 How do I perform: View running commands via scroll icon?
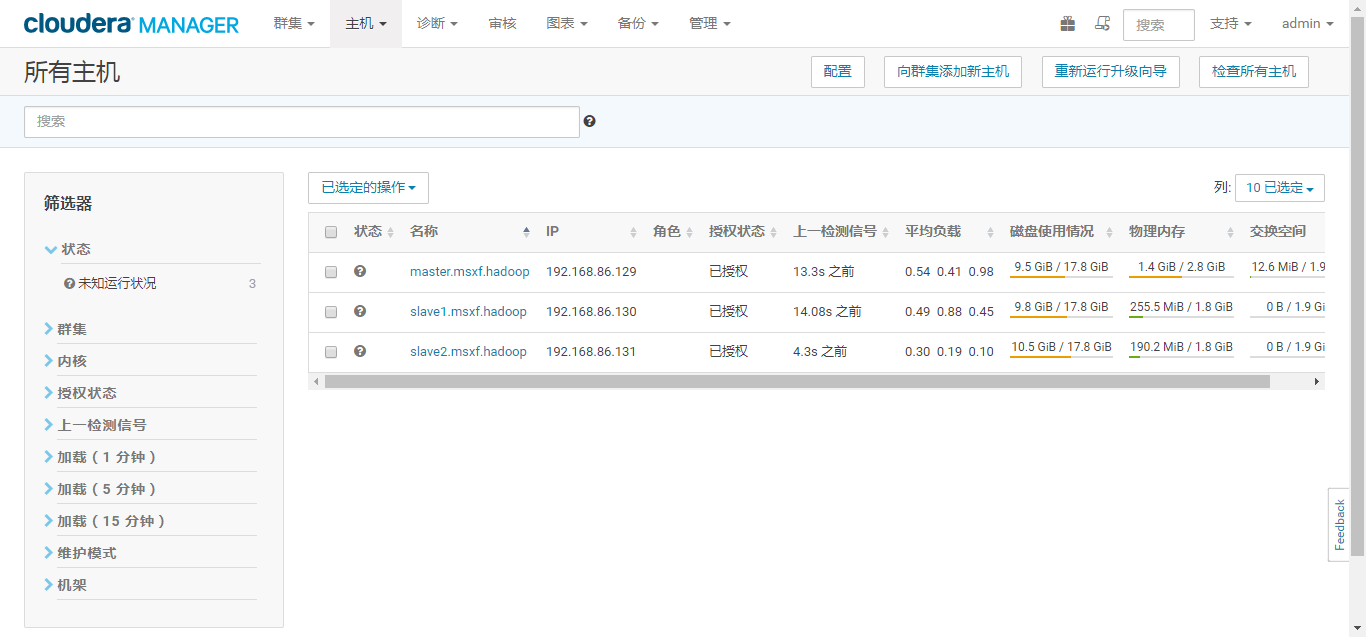1102,23
